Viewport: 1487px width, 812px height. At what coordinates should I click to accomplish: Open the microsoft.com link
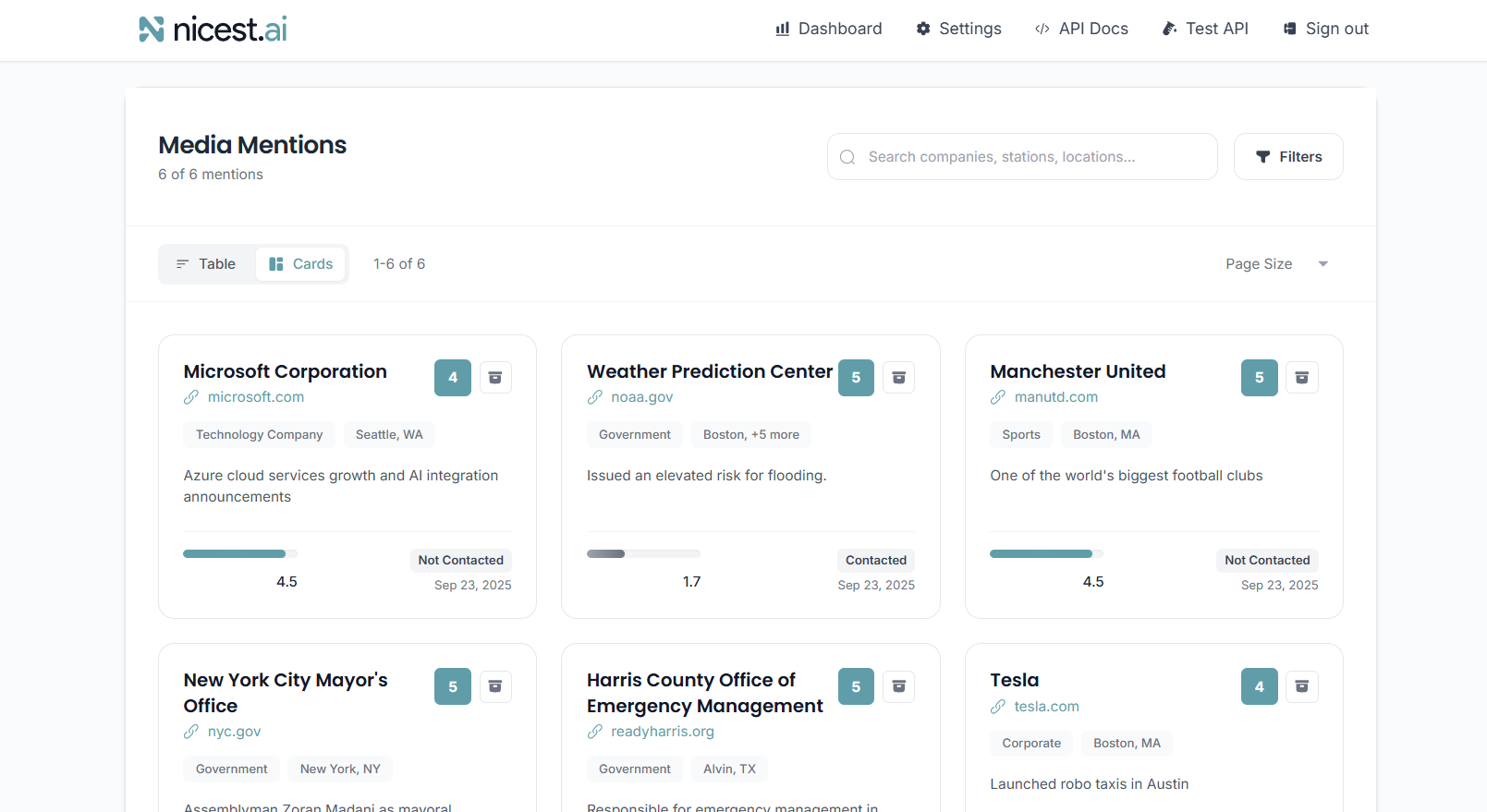[256, 397]
